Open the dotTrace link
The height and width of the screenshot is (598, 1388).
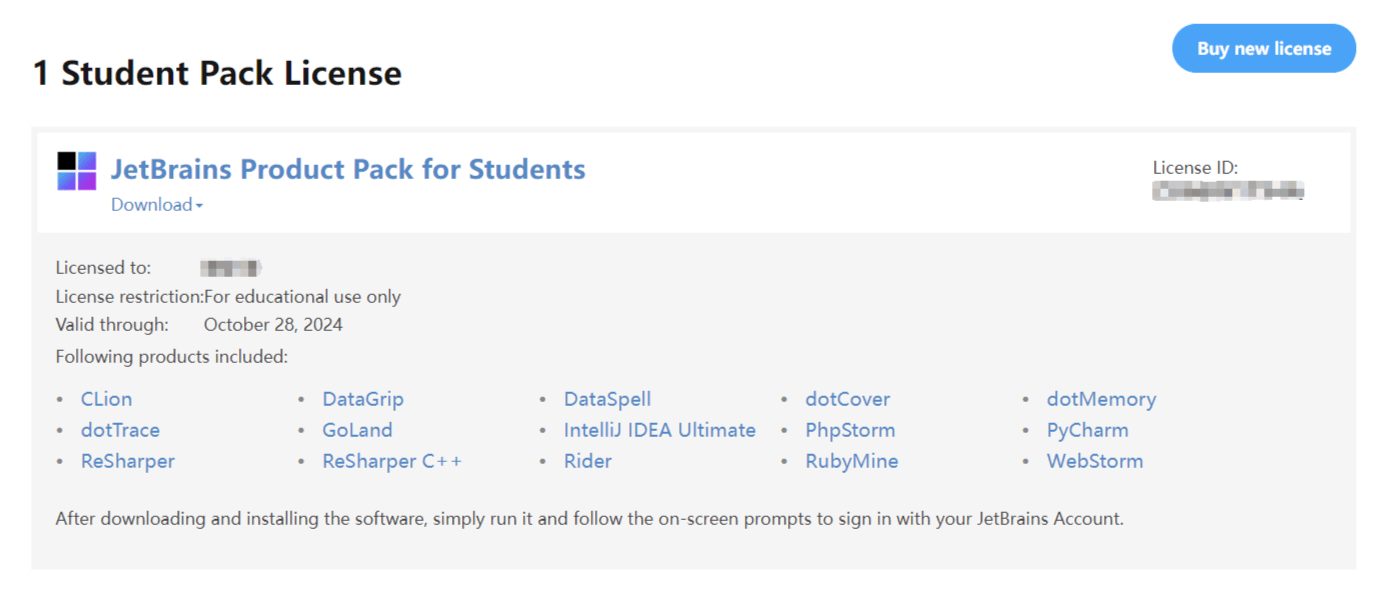pos(120,430)
